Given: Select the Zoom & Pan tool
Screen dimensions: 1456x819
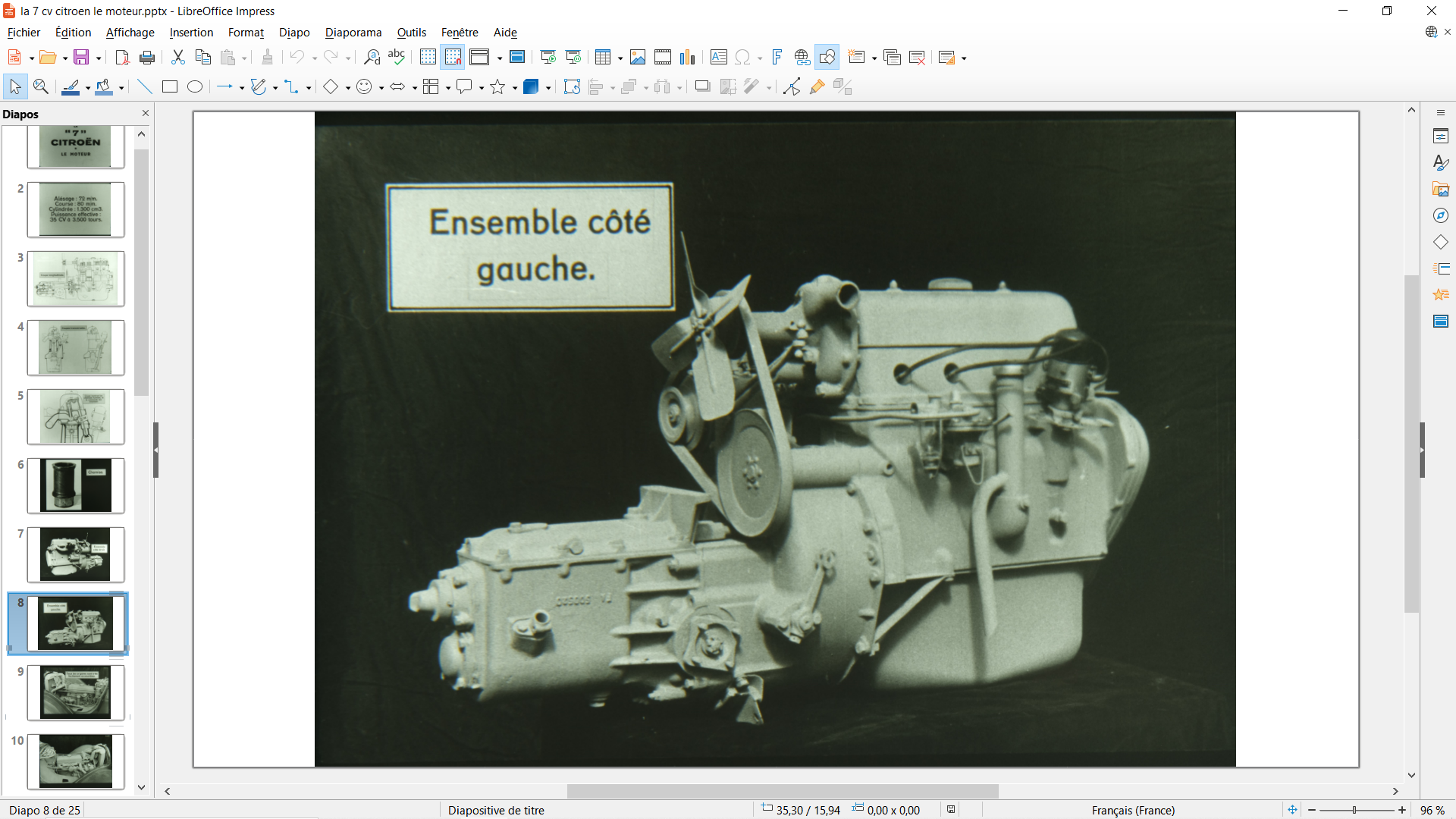Looking at the screenshot, I should pos(41,87).
